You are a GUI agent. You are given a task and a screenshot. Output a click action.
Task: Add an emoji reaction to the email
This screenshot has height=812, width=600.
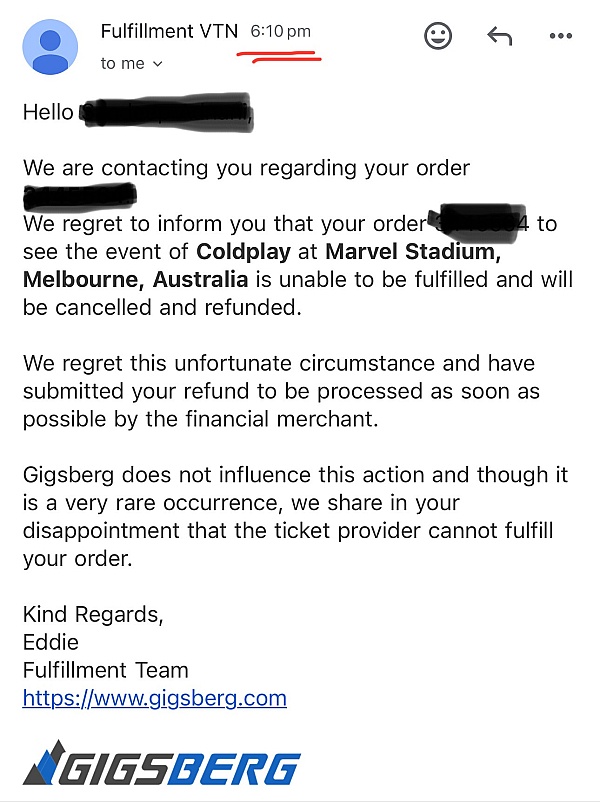coord(438,36)
